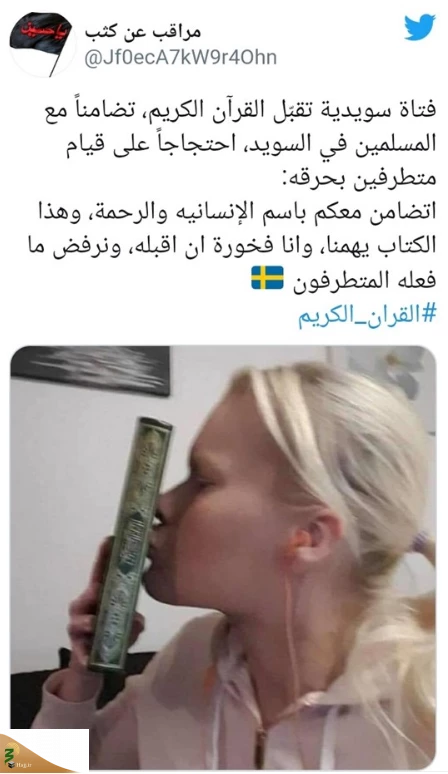Open the handle @Jf0ecA7kW9r4Ohn
The image size is (448, 774).
(180, 58)
